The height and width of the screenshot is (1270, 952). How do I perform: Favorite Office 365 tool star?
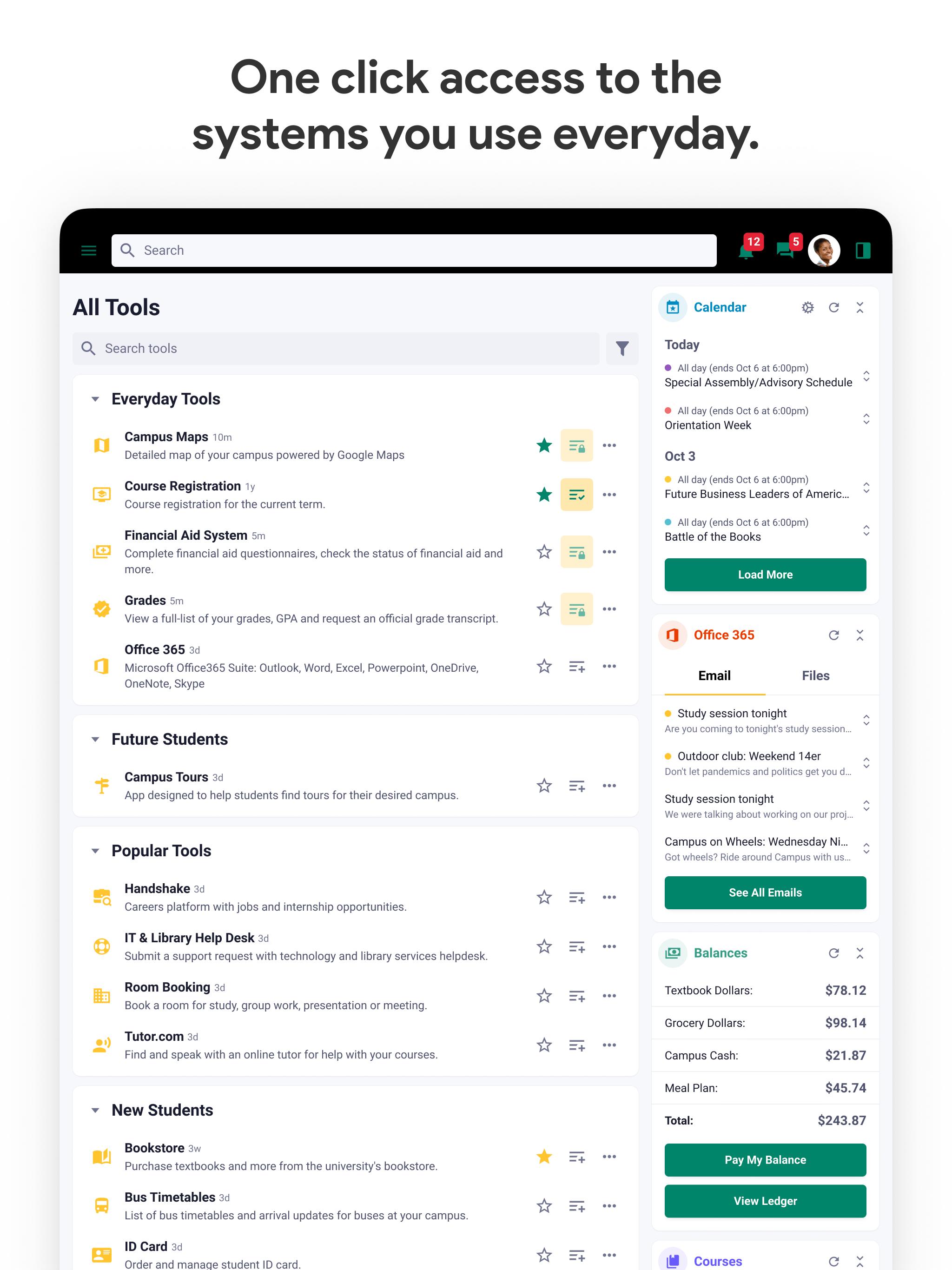point(544,666)
